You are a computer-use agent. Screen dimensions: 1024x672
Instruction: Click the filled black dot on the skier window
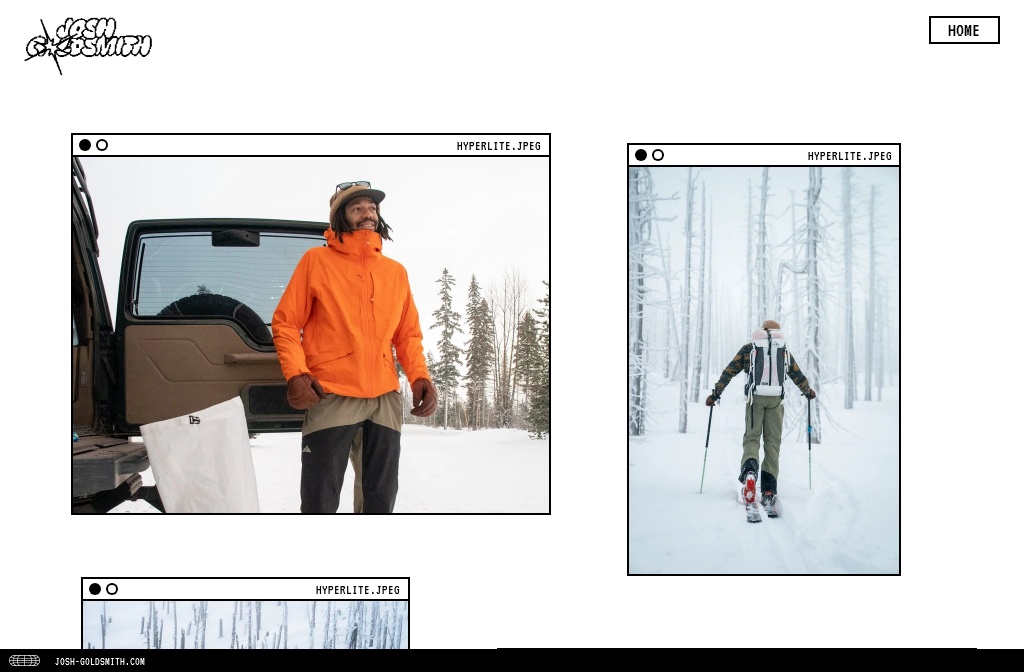(641, 155)
